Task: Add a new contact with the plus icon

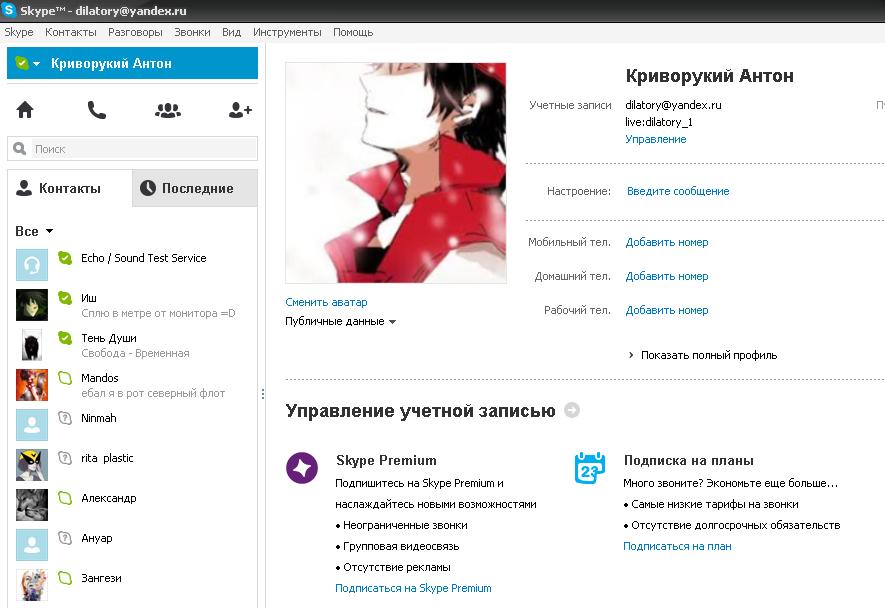Action: pos(240,110)
